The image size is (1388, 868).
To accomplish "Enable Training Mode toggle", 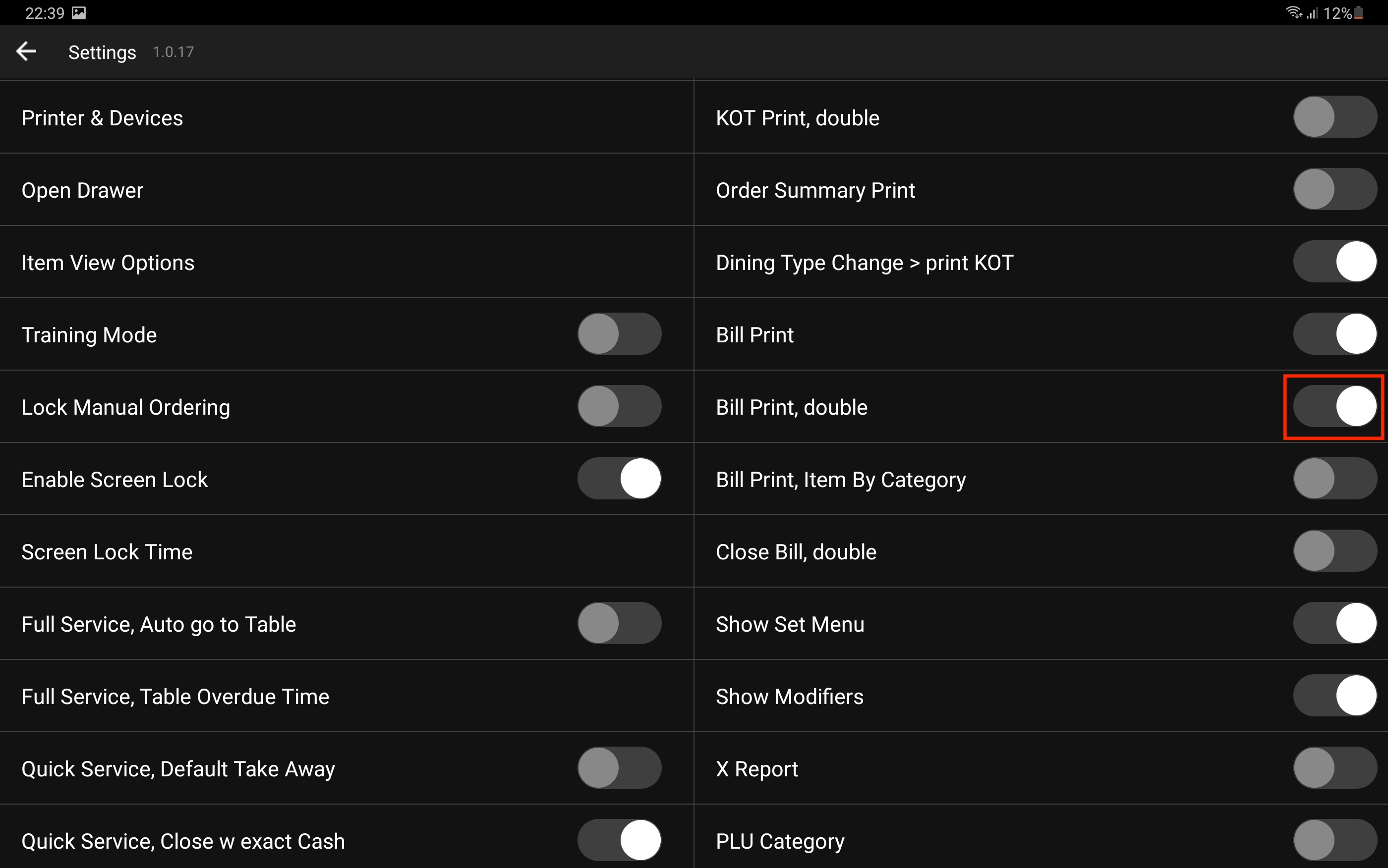I will (619, 334).
